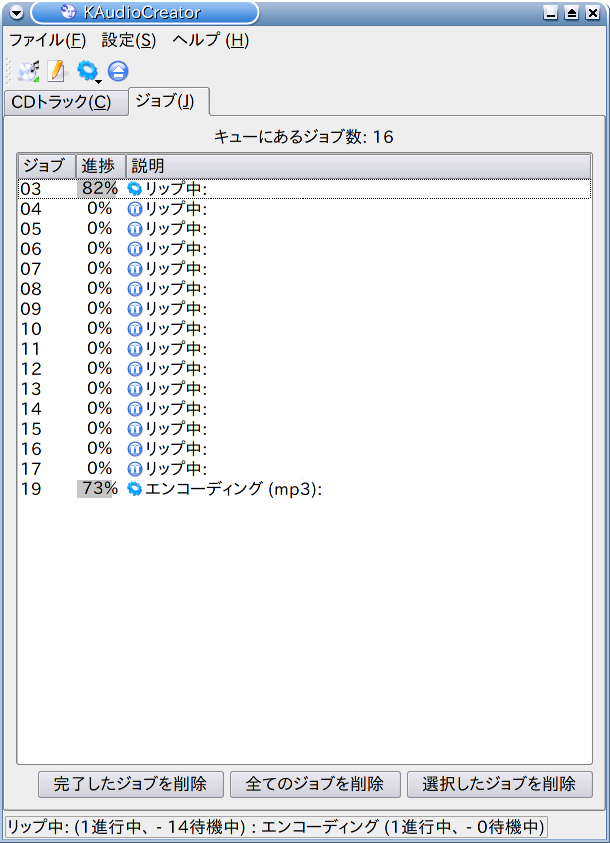Open the 設定(S) menu
Viewport: 610px width, 843px height.
click(129, 40)
